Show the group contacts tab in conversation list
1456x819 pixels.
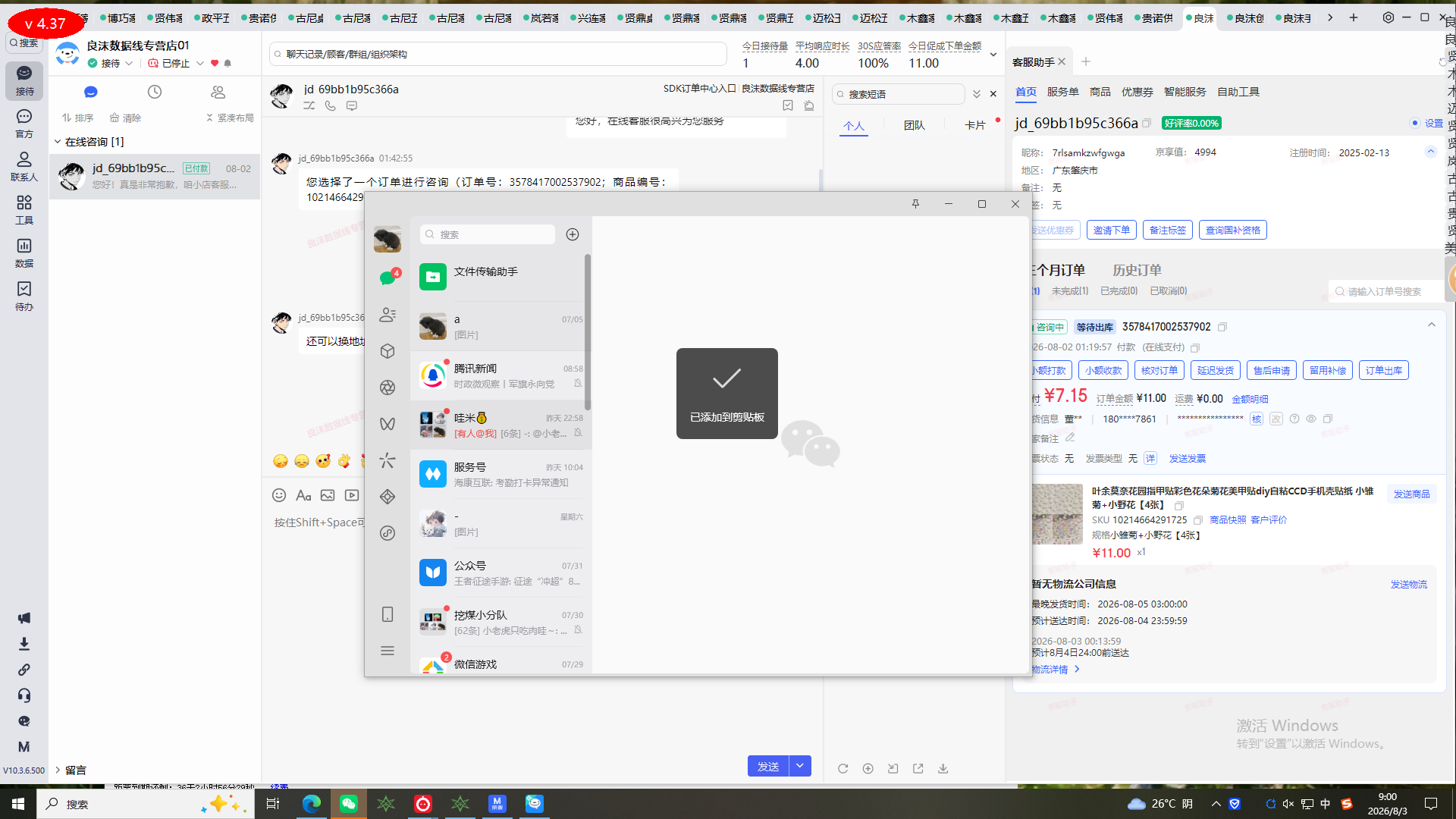click(218, 92)
